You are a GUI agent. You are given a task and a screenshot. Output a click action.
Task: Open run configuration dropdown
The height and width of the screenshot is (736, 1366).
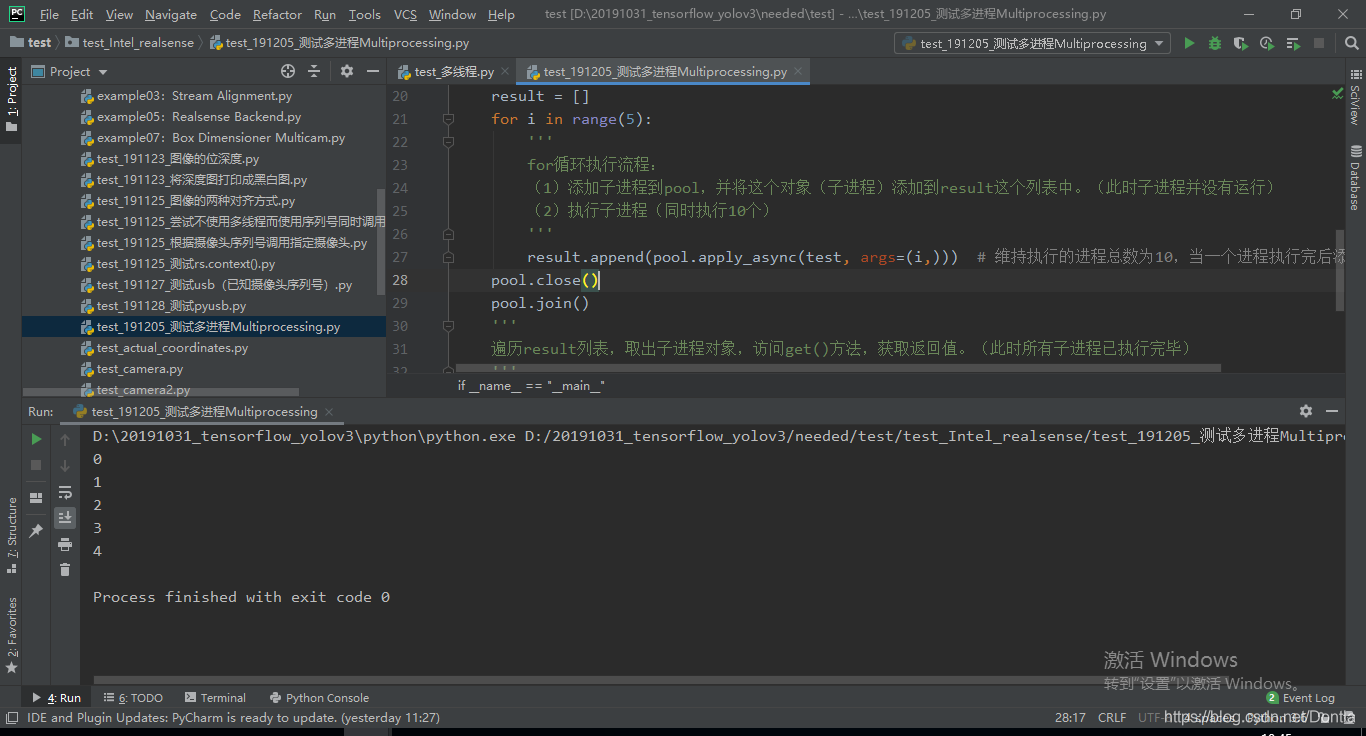(1033, 43)
